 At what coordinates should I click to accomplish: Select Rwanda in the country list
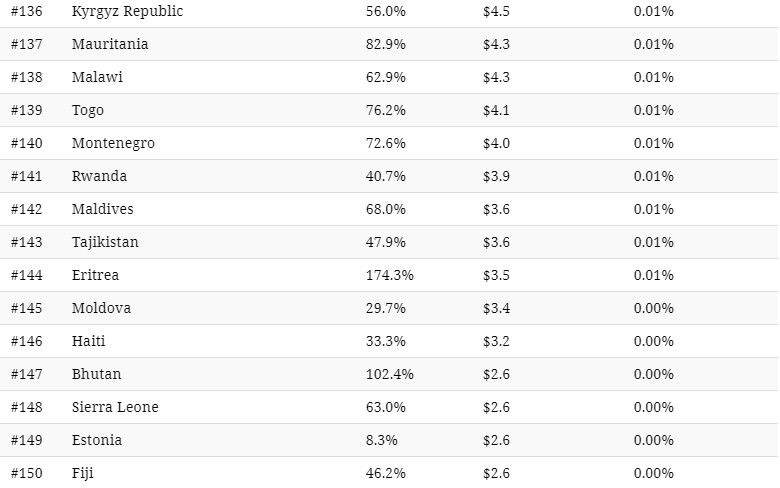[99, 176]
